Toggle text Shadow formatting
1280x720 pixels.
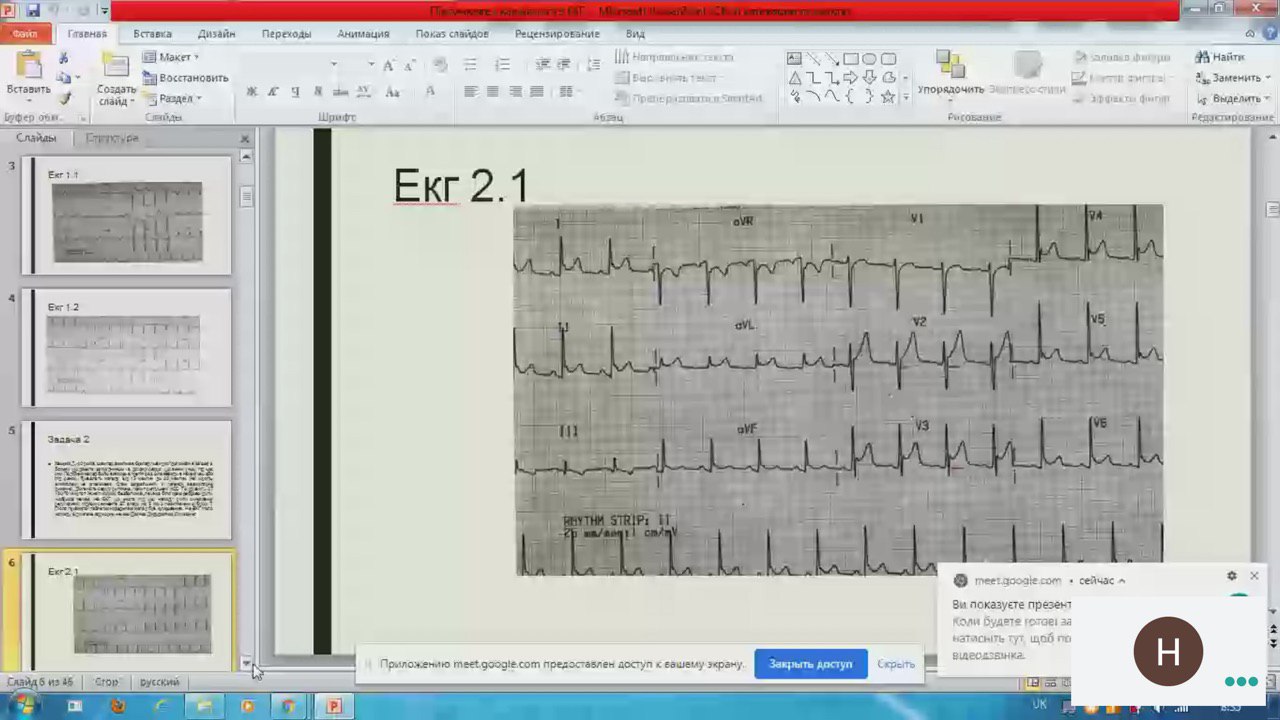[318, 92]
